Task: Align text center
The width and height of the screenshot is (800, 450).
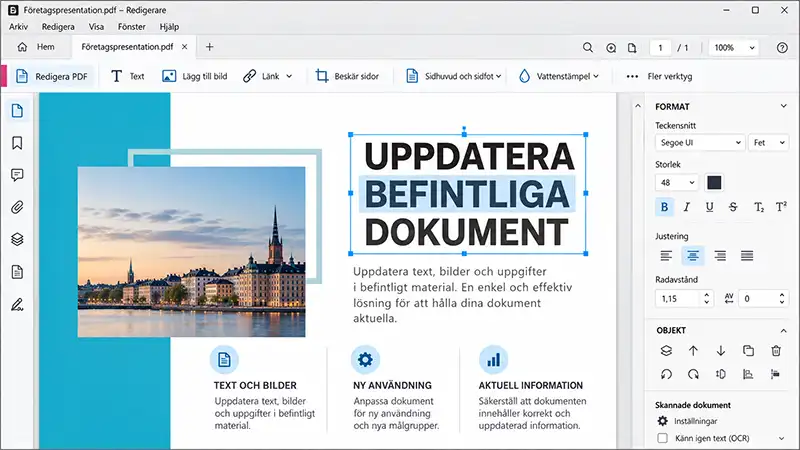Action: 693,256
